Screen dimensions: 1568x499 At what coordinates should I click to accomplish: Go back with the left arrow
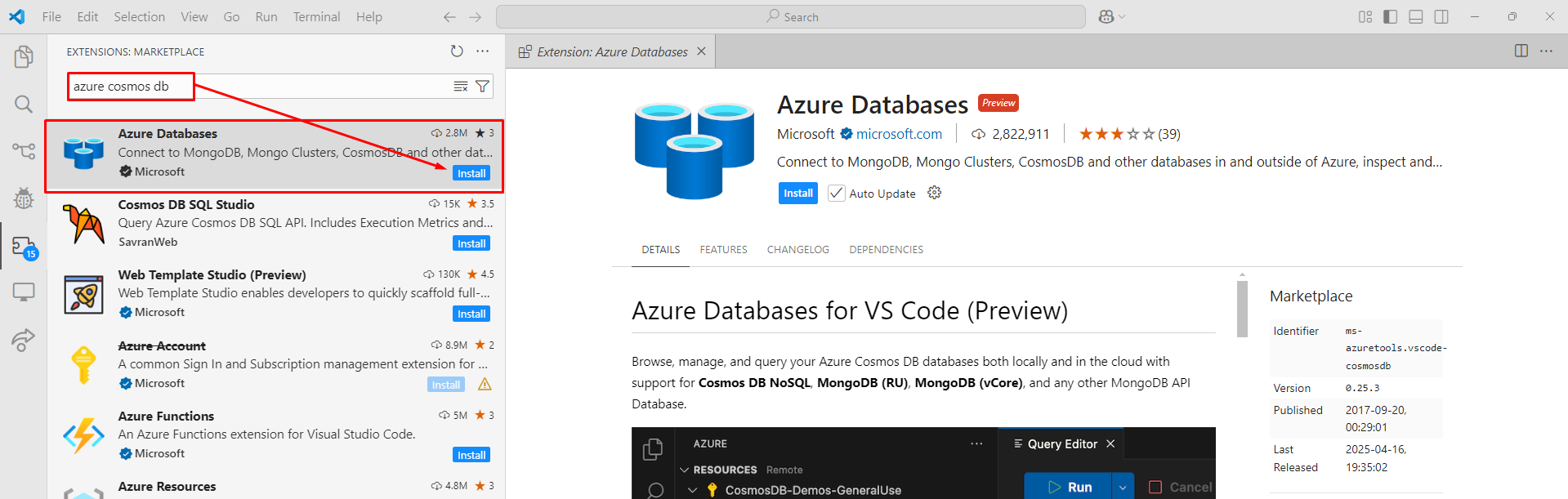[449, 17]
